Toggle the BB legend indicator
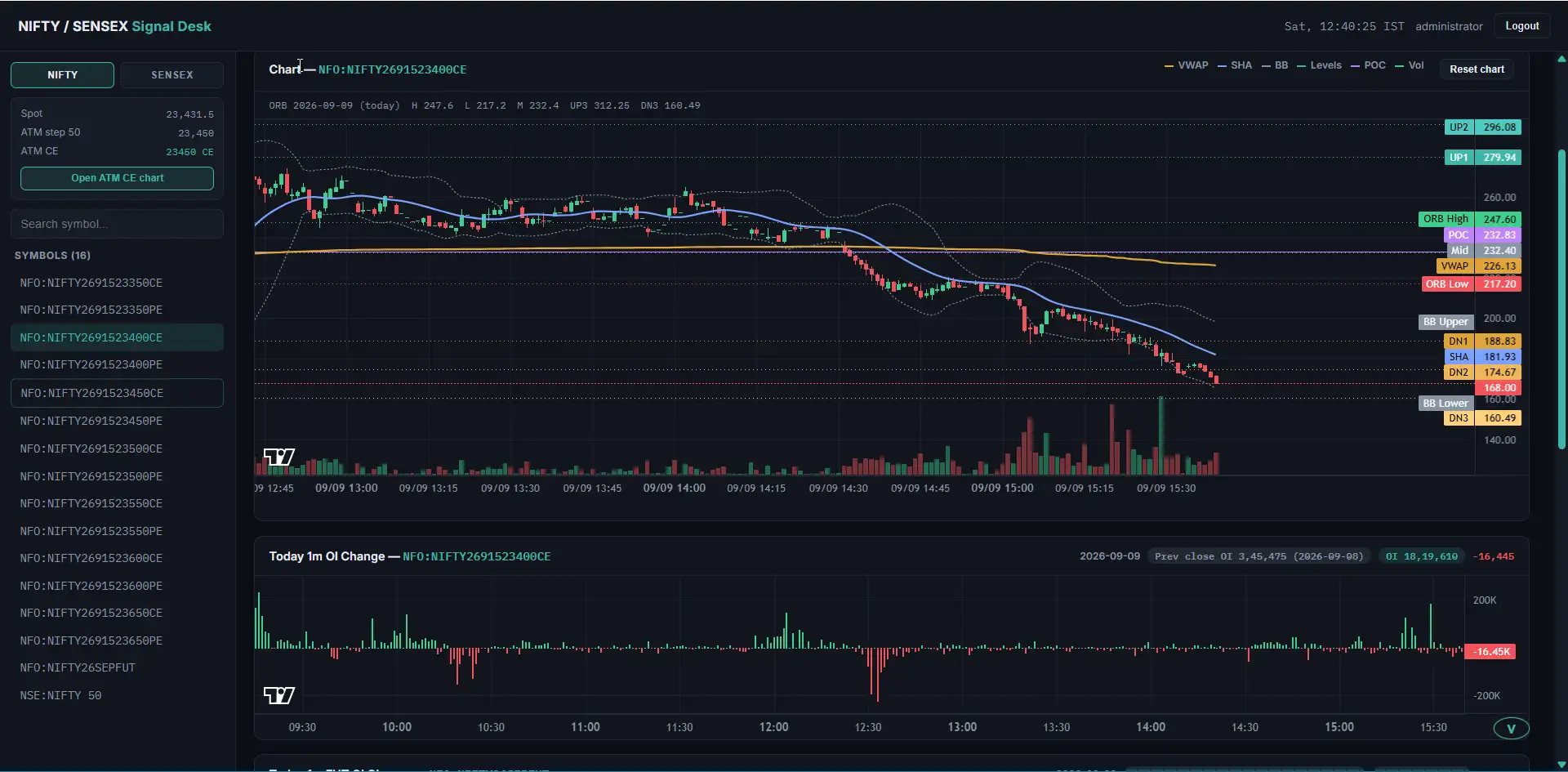 coord(1275,65)
